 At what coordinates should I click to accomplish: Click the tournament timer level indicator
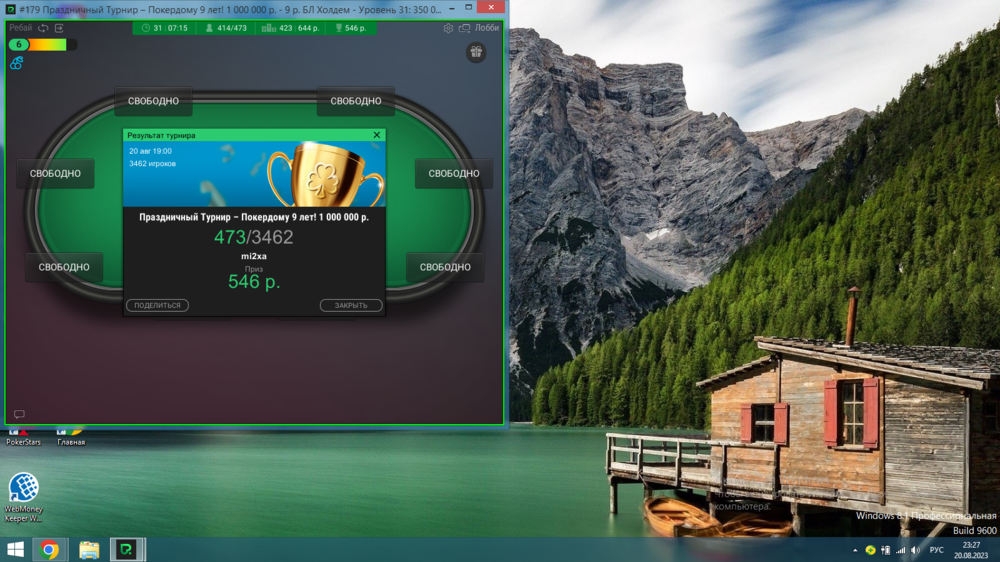[165, 28]
